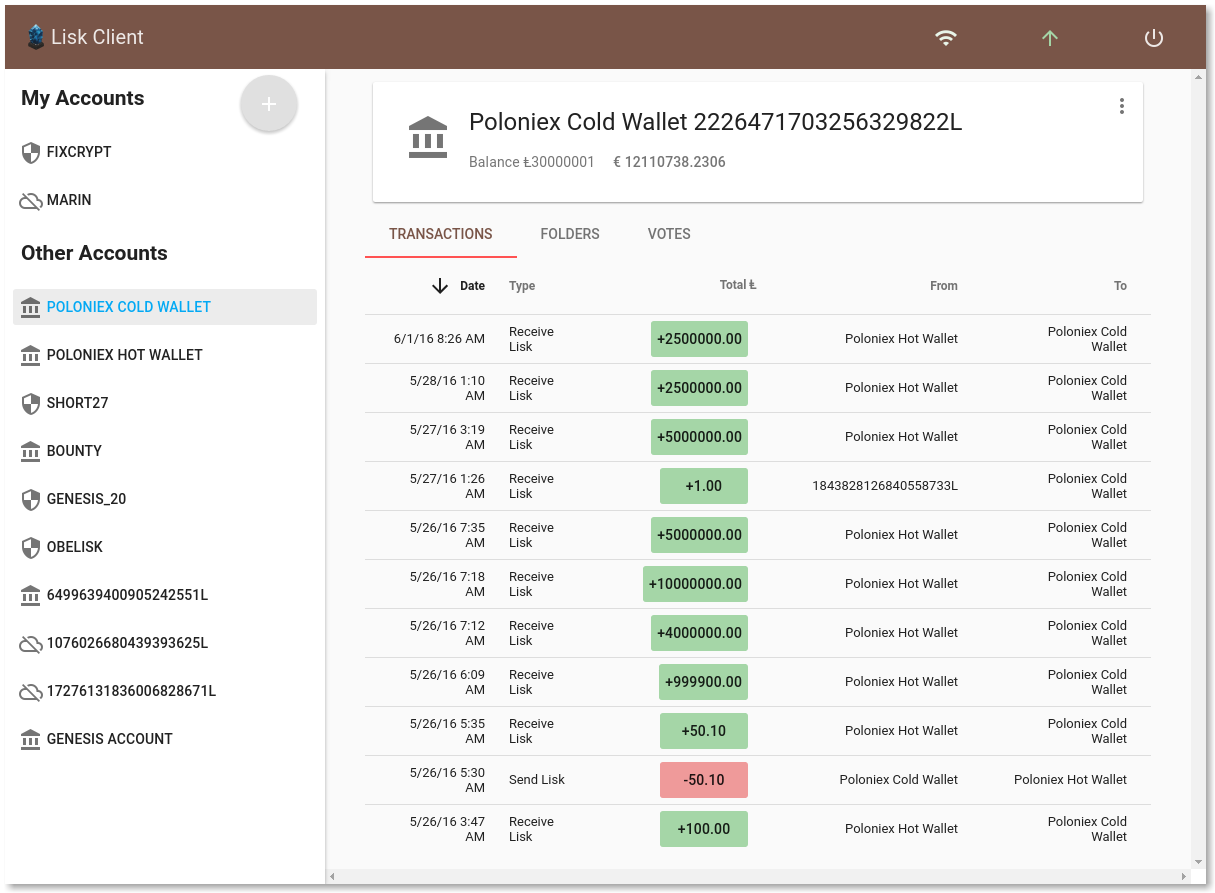This screenshot has height=893, width=1215.
Task: Open the OBELISK account
Action: tap(165, 547)
